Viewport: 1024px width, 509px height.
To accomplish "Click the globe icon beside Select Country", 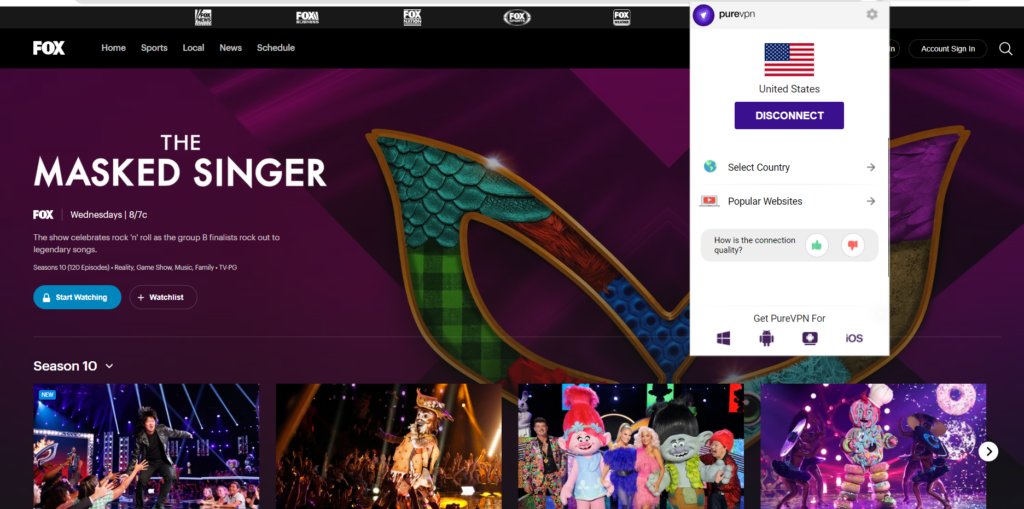I will pyautogui.click(x=710, y=167).
